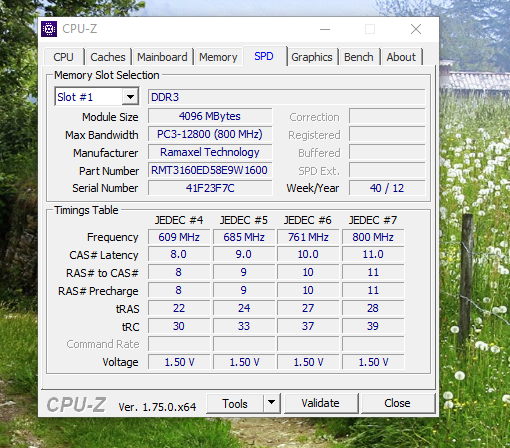Select the SPD tab

264,56
